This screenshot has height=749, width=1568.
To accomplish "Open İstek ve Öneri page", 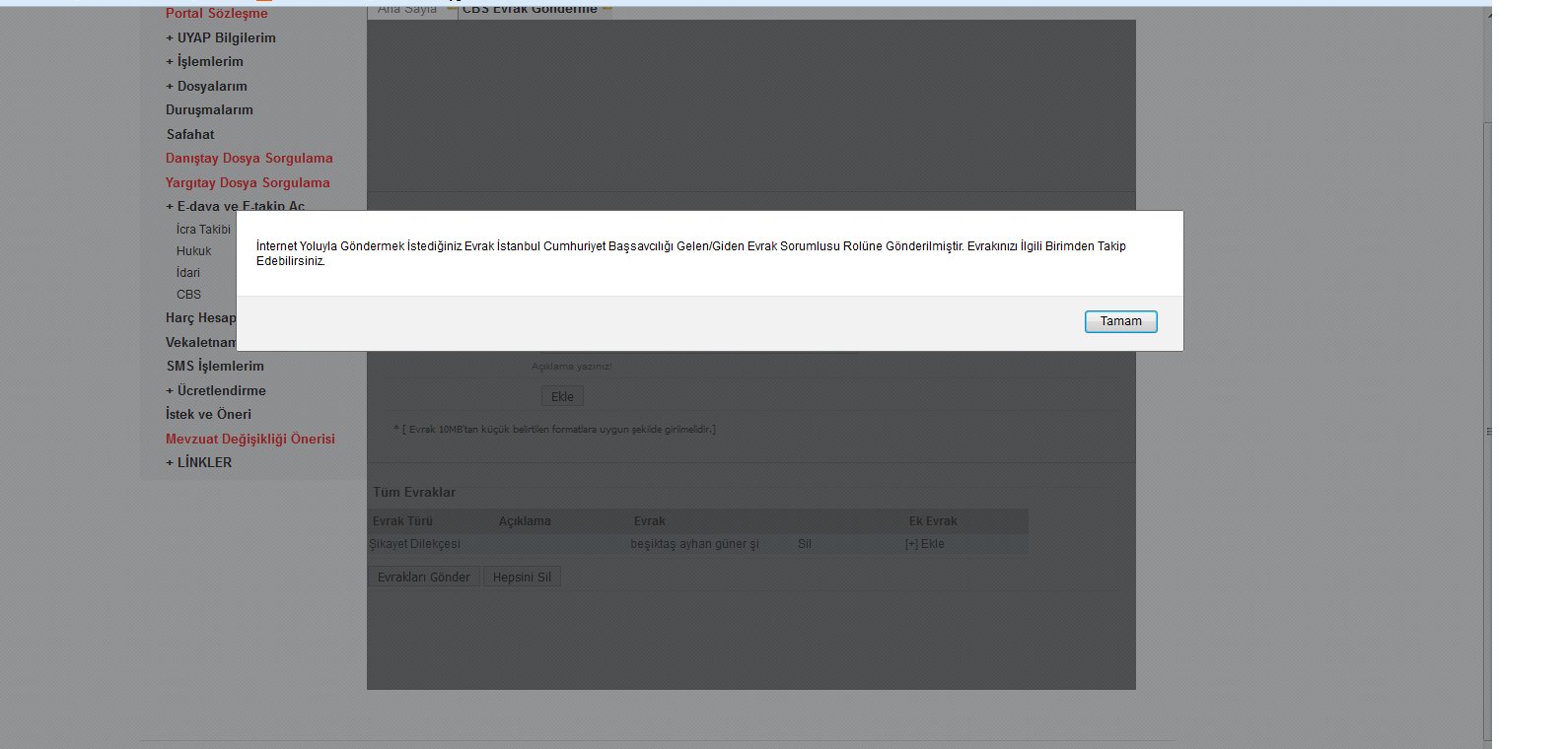I will (208, 414).
